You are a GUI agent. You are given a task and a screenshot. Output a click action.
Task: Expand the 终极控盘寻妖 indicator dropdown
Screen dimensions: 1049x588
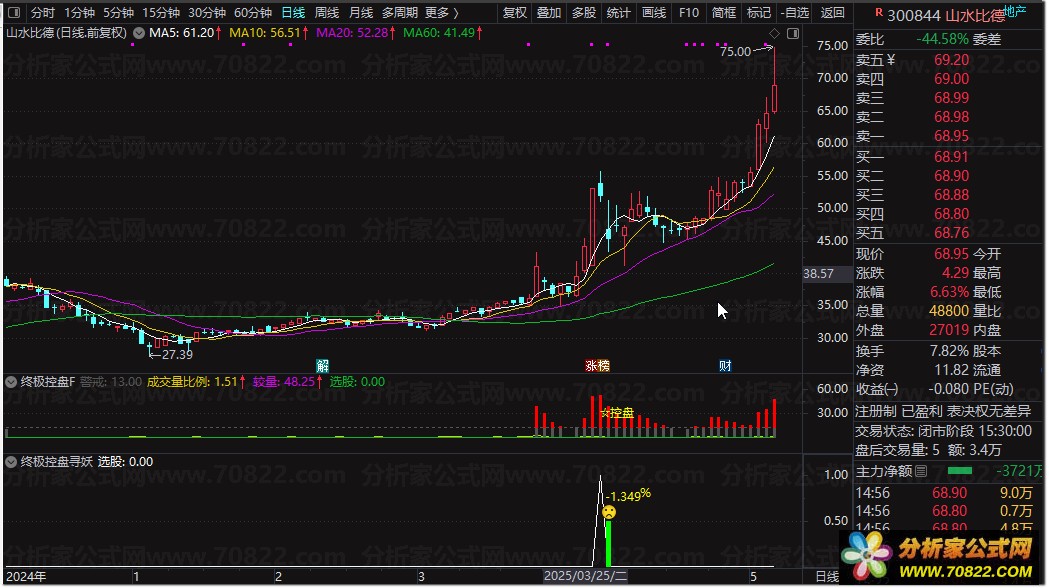[x=11, y=462]
